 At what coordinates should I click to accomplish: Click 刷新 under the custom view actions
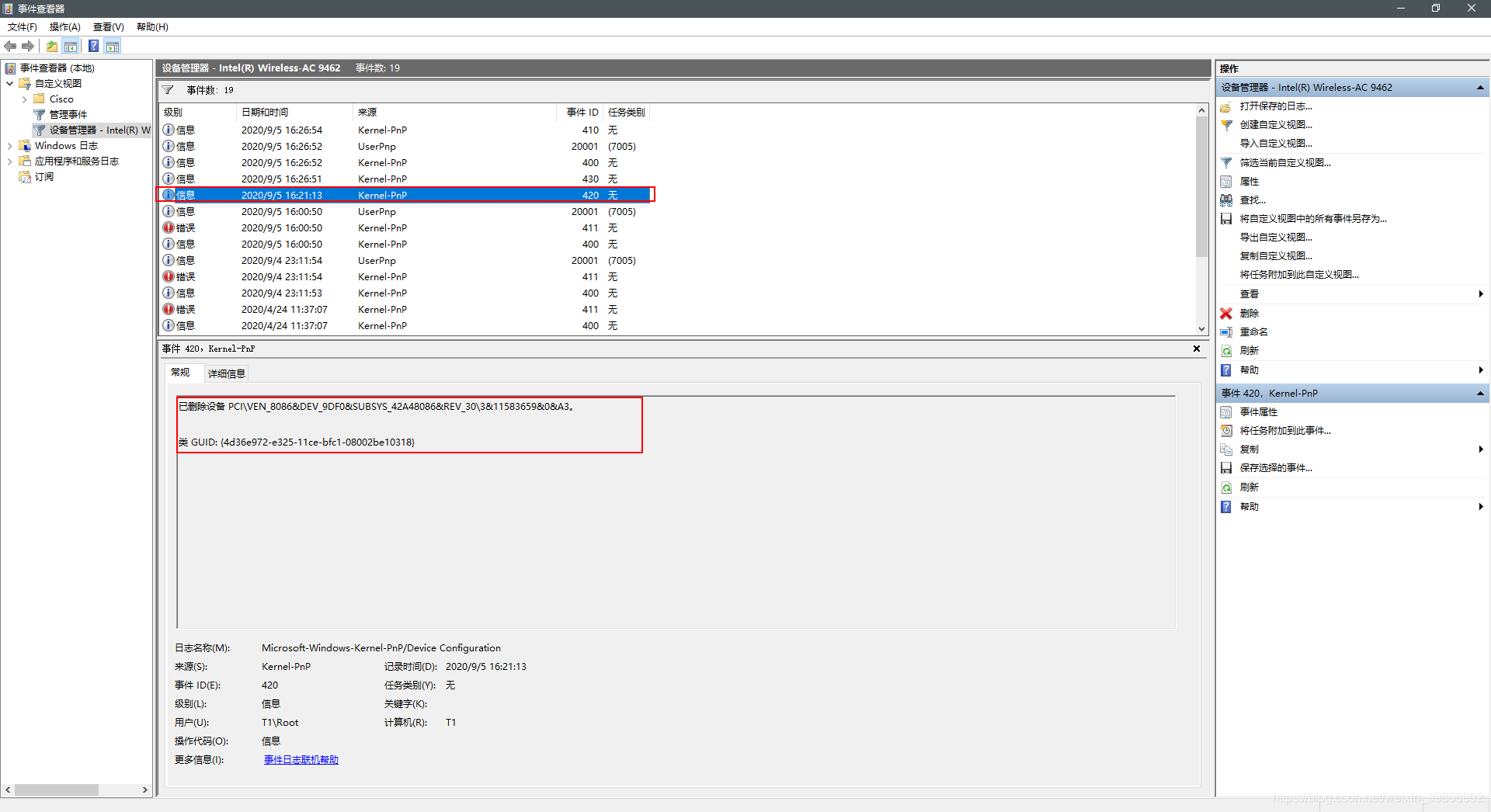[x=1249, y=351]
